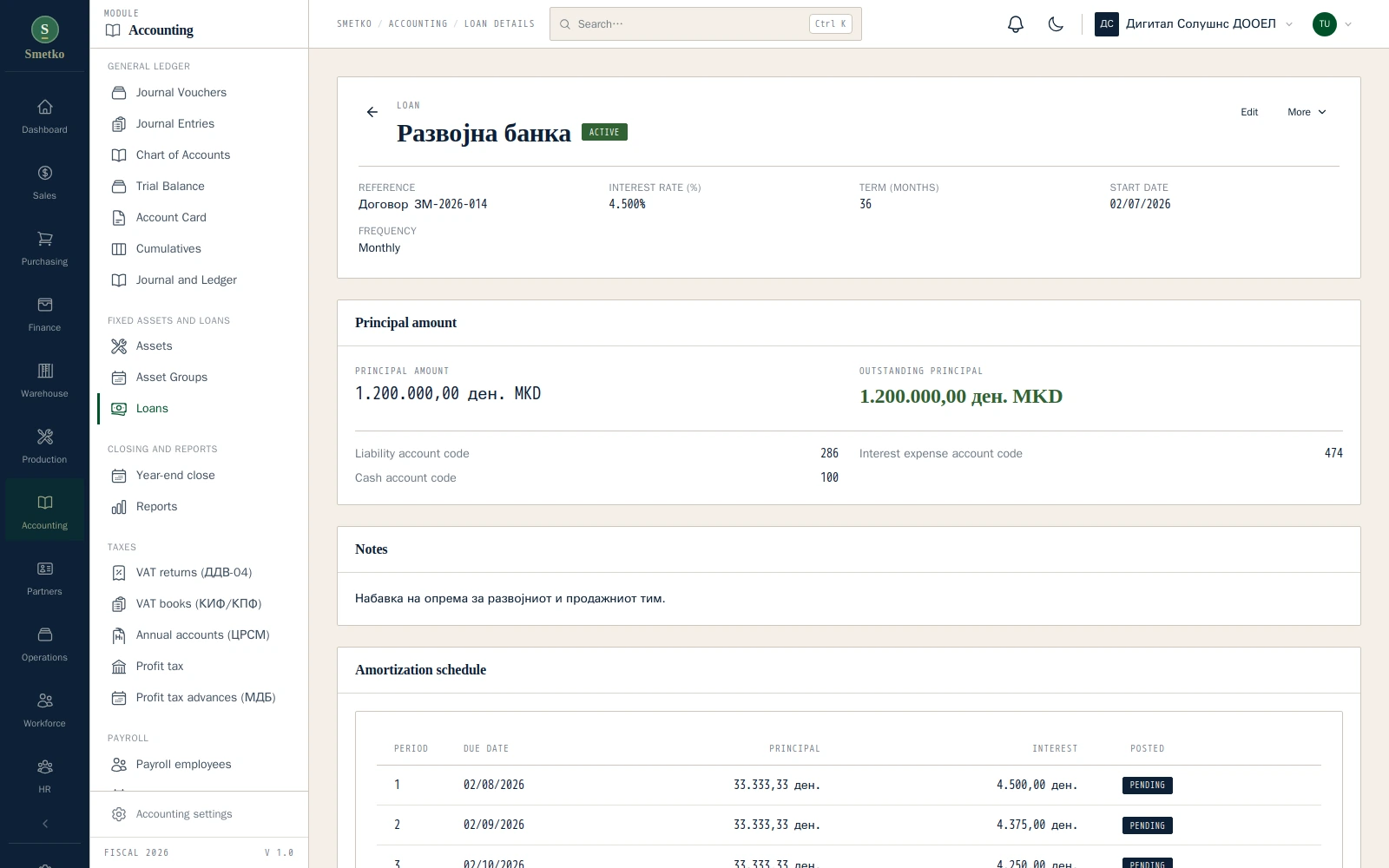The image size is (1389, 868).
Task: Open Annual accounts (ЦРСМ)
Action: (x=200, y=635)
